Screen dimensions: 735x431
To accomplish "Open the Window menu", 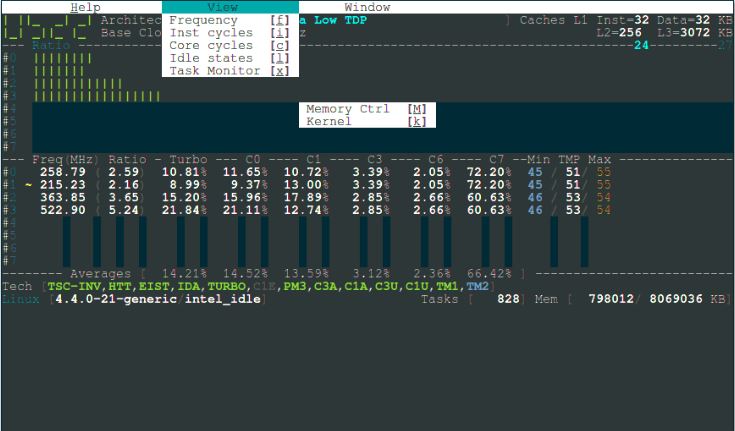I will [x=367, y=7].
